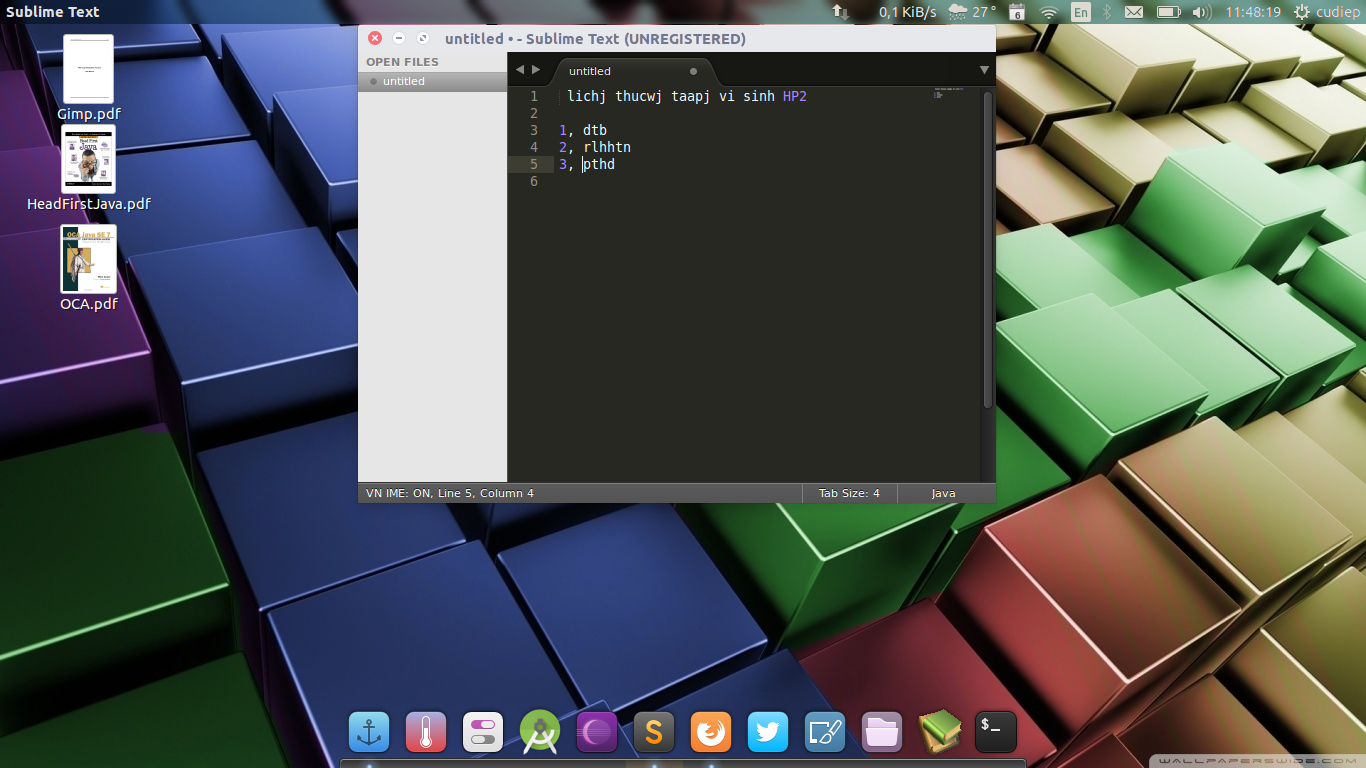Click line number 1 in the gutter

(x=534, y=96)
